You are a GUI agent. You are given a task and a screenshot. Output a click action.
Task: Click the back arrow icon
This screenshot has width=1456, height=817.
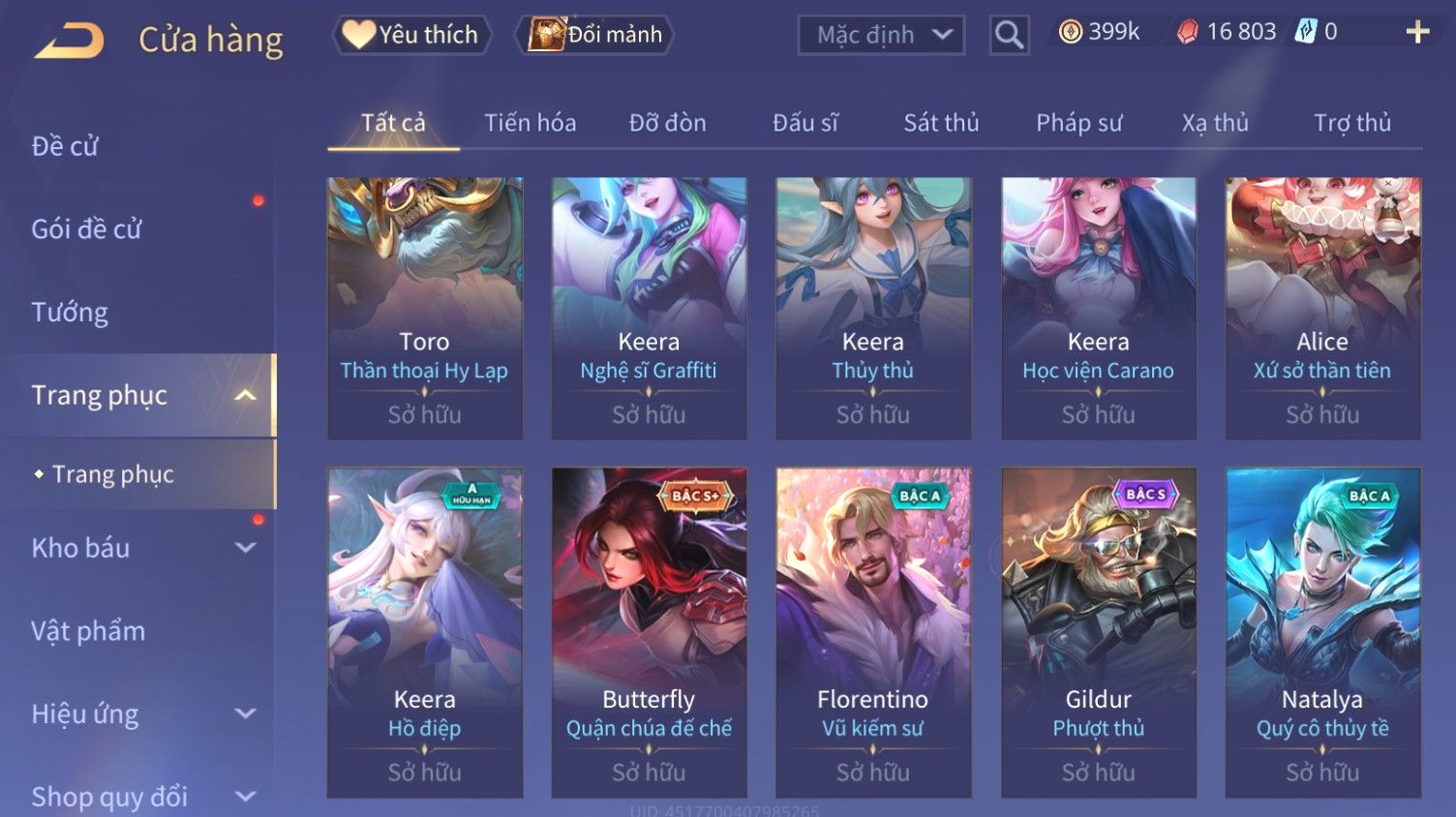[69, 40]
